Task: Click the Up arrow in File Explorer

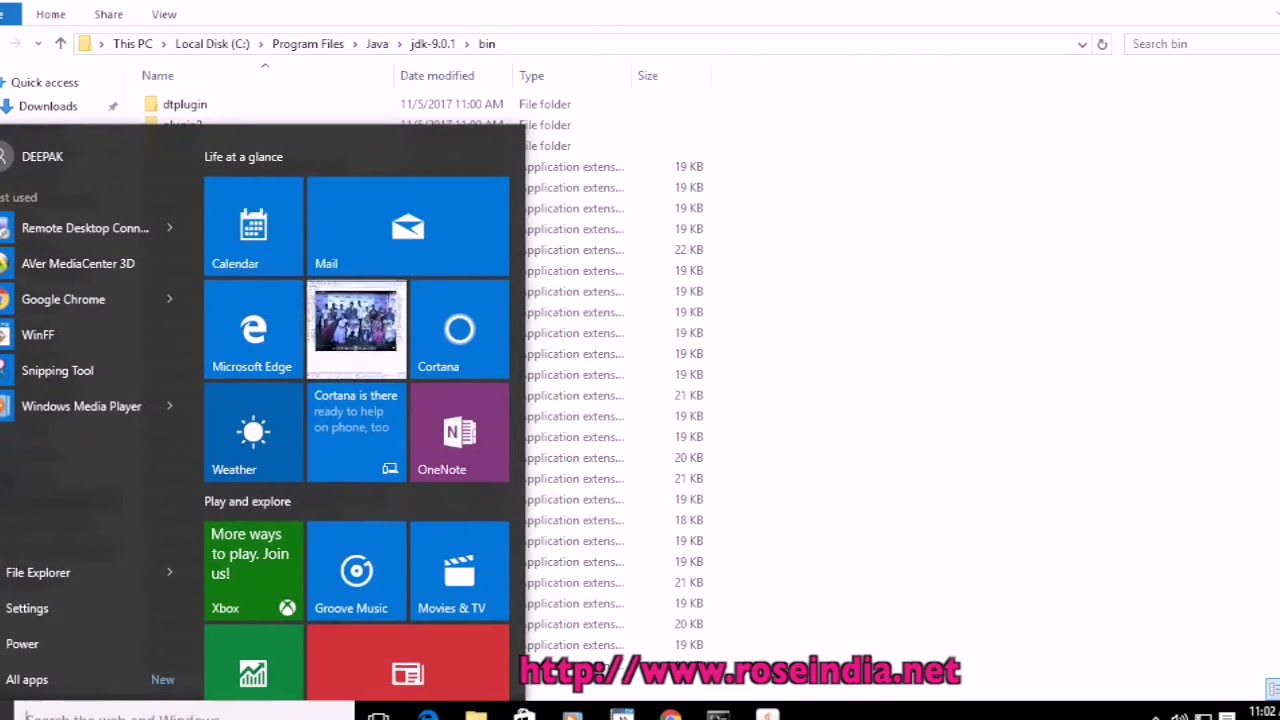Action: 60,44
